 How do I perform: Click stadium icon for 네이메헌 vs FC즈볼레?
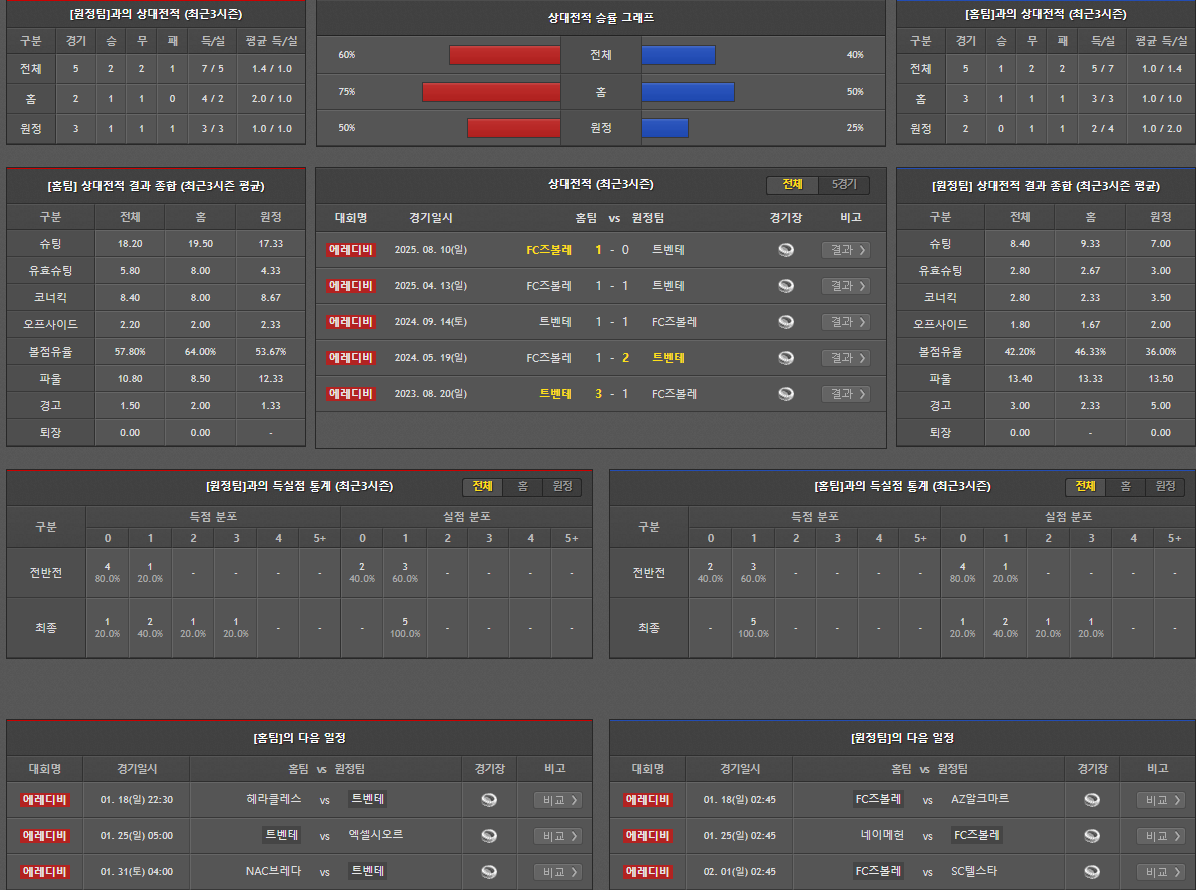1092,836
